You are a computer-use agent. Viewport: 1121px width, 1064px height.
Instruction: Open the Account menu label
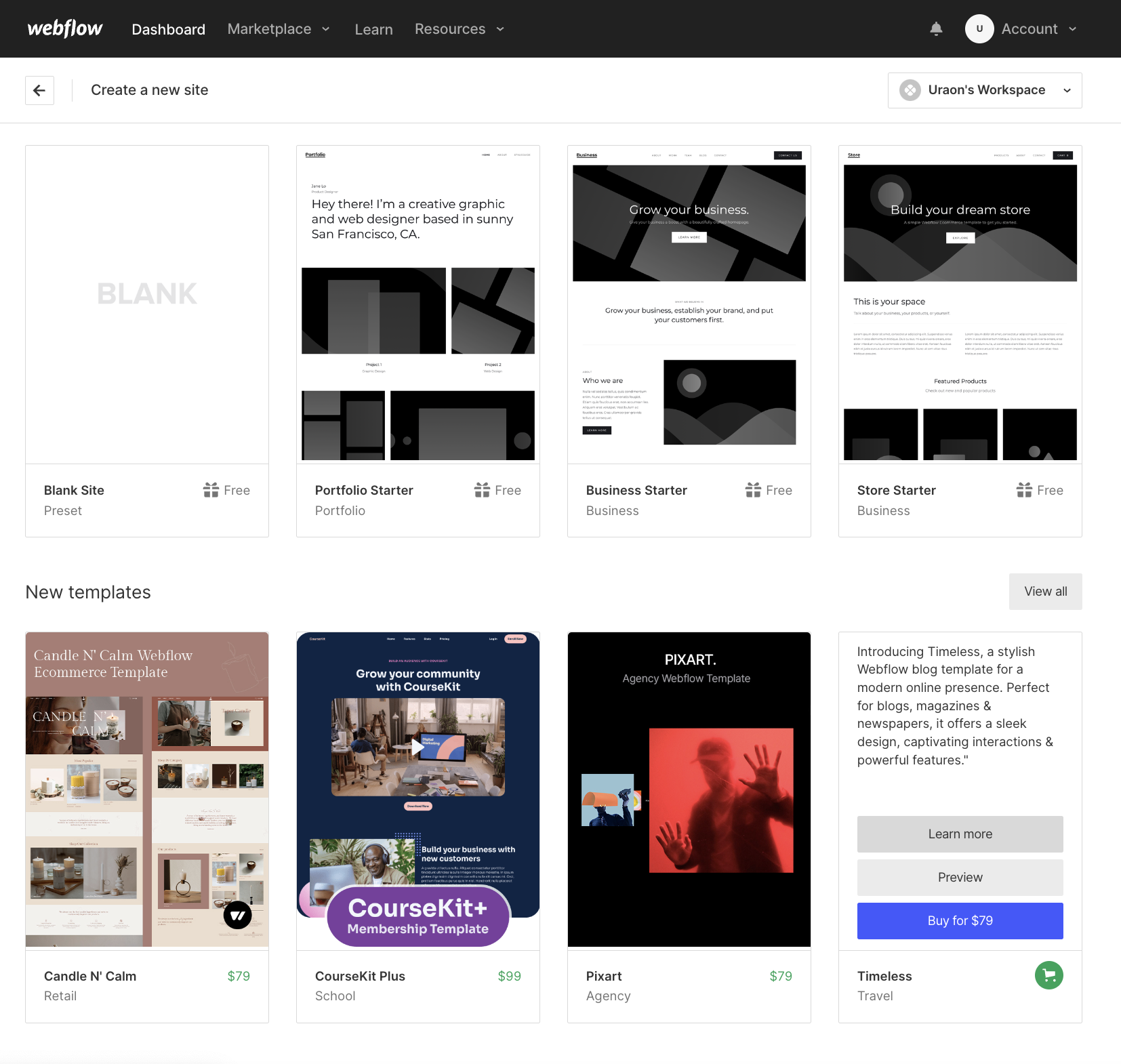pyautogui.click(x=1030, y=29)
